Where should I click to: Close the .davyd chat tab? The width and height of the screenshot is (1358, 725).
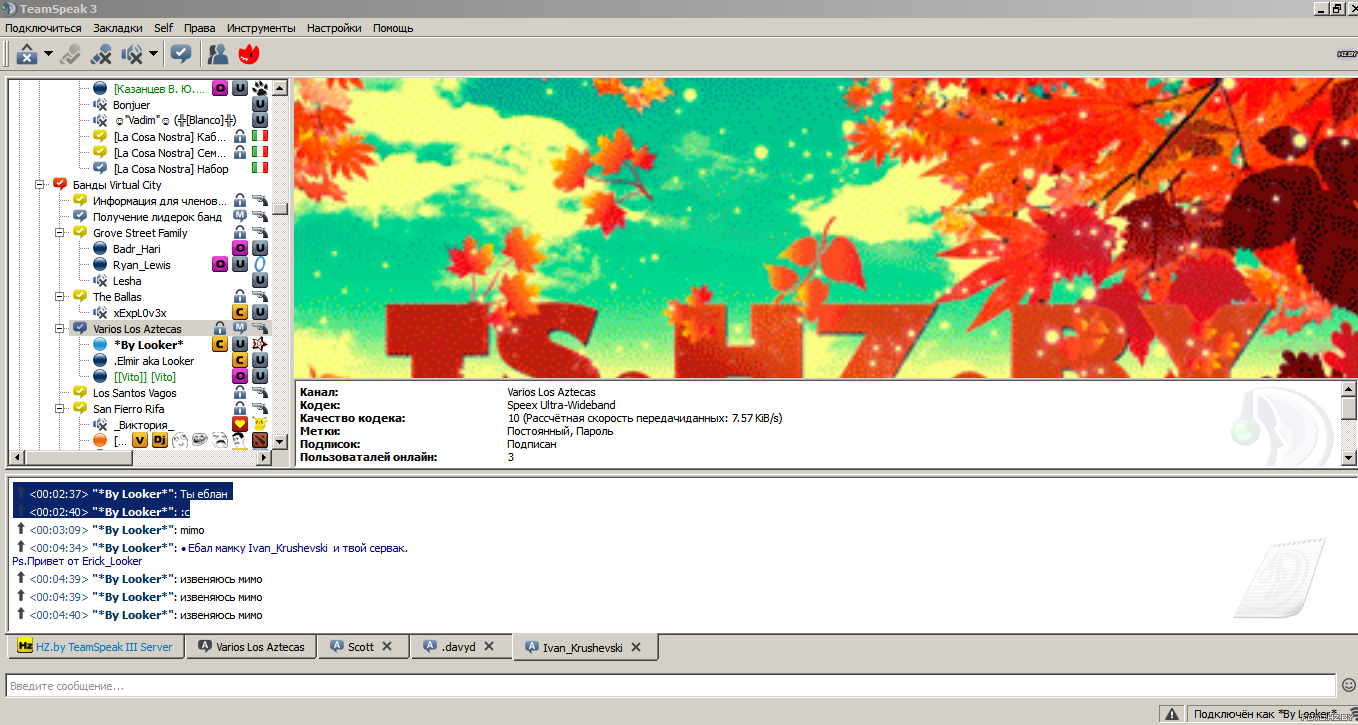(x=489, y=647)
